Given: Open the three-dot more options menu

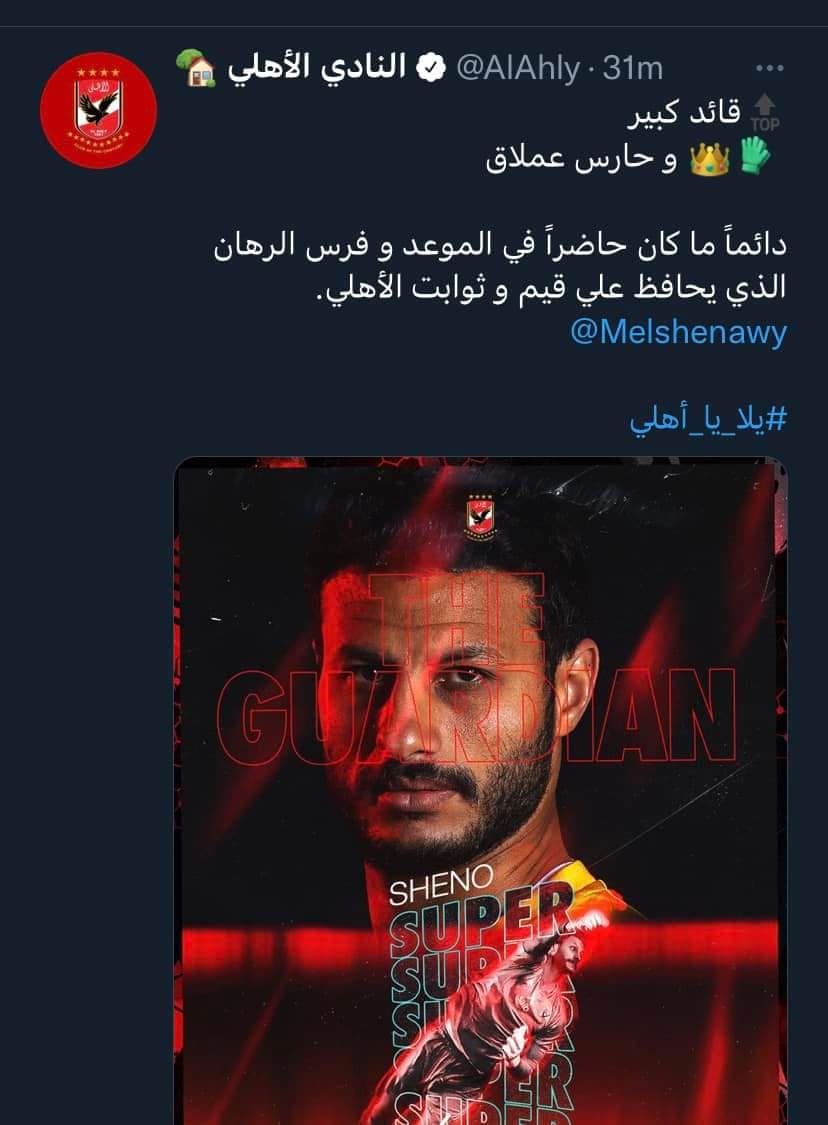Looking at the screenshot, I should click(770, 69).
